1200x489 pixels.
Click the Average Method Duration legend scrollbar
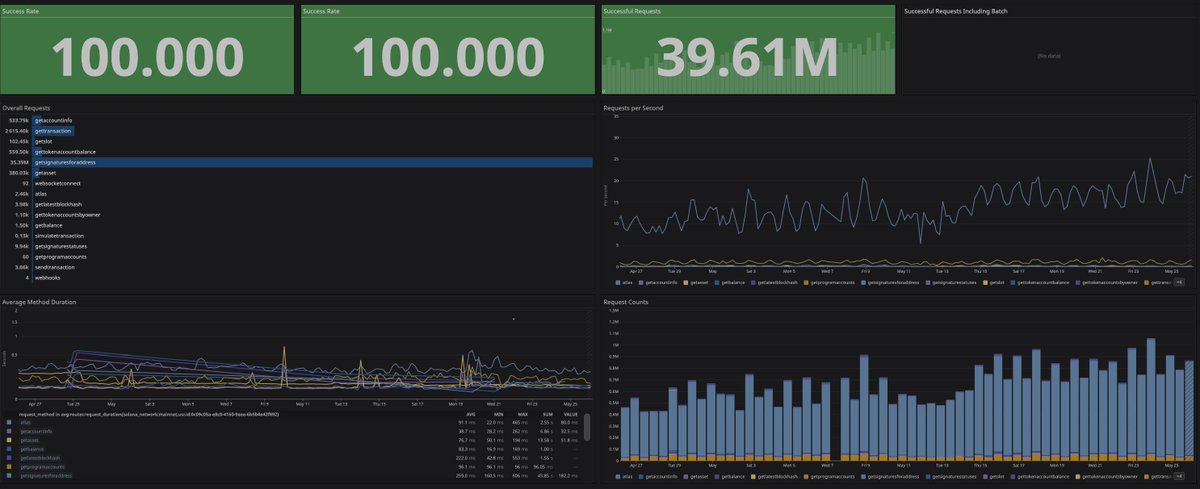pyautogui.click(x=588, y=427)
